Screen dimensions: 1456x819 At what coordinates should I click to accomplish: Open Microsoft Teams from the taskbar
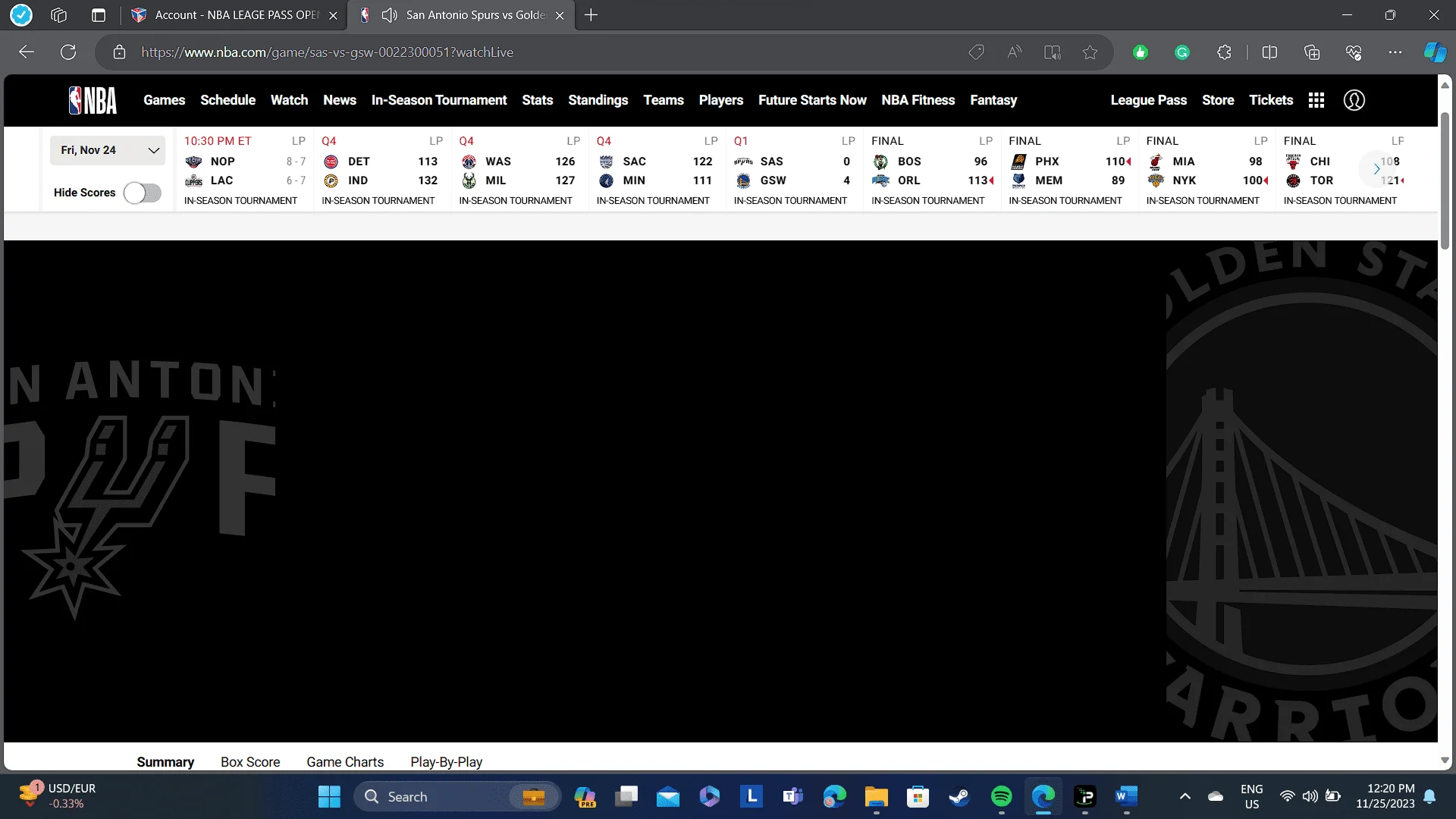(x=792, y=796)
